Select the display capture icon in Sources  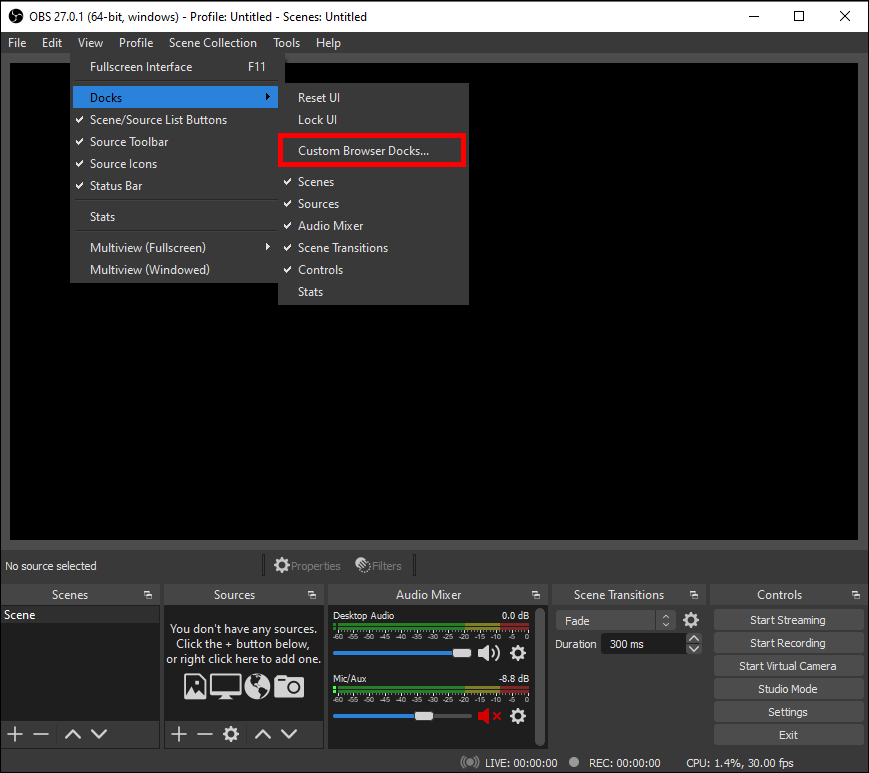click(x=224, y=686)
